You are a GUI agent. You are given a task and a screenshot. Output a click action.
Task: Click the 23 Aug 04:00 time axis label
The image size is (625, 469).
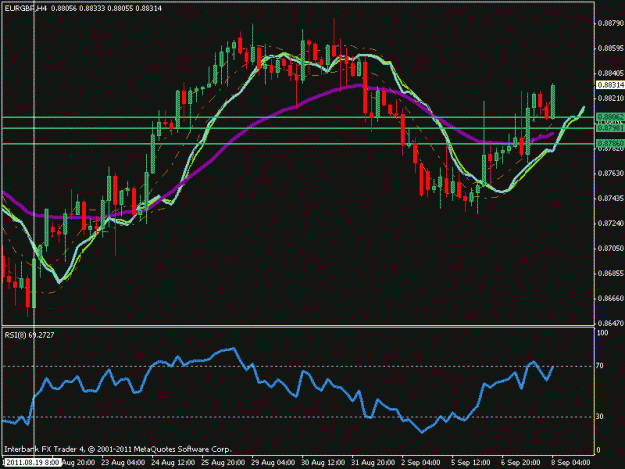[123, 463]
